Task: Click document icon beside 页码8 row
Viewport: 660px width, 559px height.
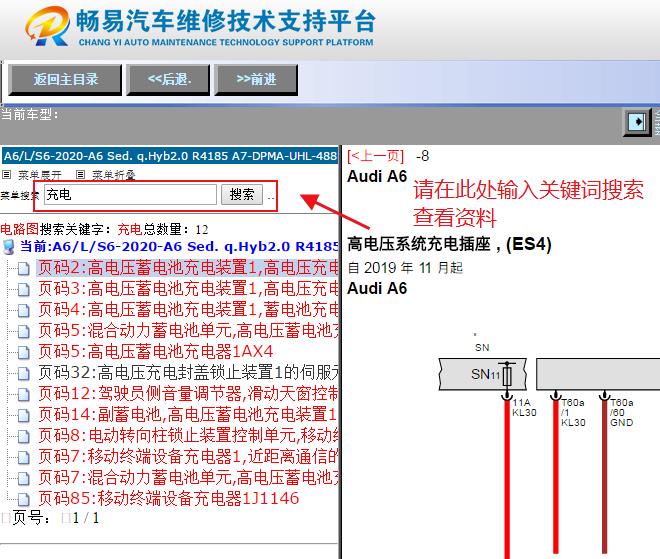Action: (24, 437)
